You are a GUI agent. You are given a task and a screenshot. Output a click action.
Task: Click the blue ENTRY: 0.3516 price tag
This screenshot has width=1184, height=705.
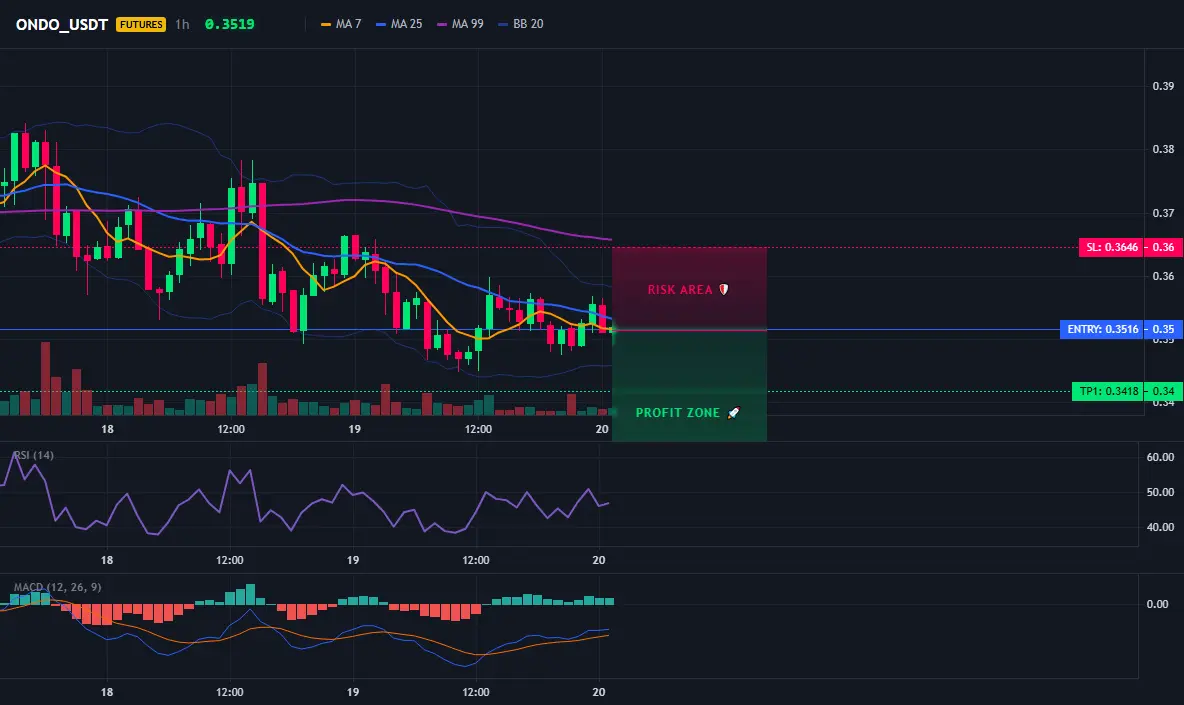click(1102, 329)
